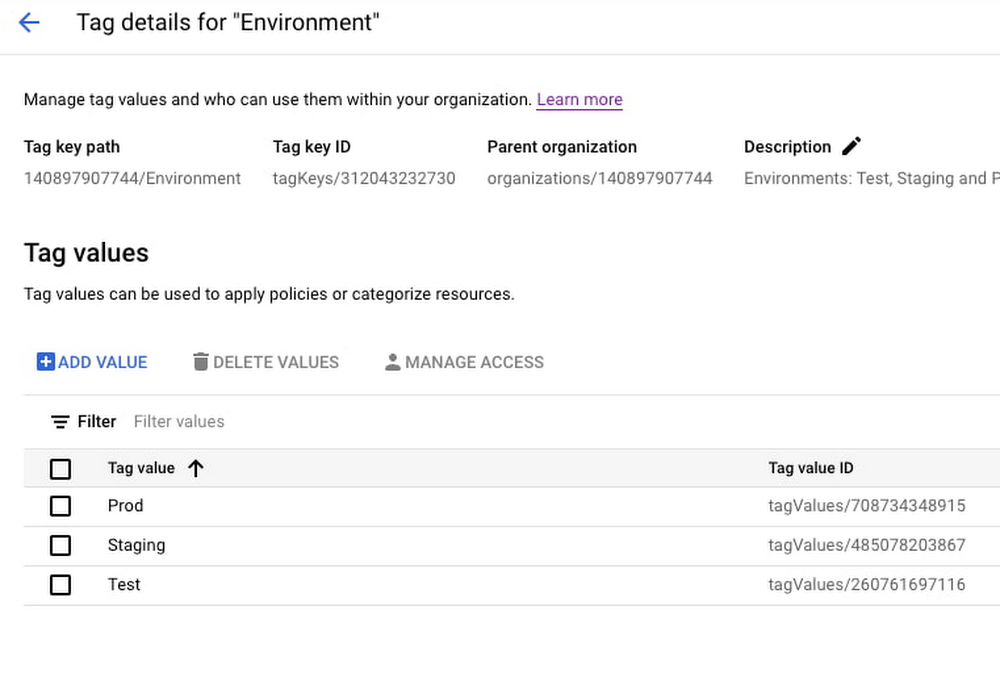Select the Prod tag value checkbox
The width and height of the screenshot is (1000, 698).
pyautogui.click(x=60, y=506)
